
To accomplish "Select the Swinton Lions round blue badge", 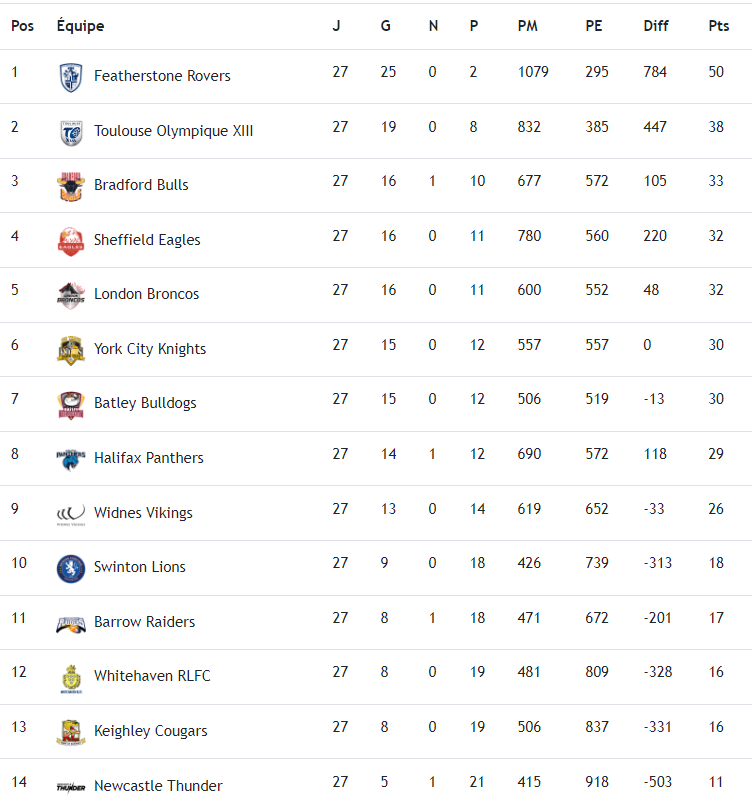I will pos(70,568).
